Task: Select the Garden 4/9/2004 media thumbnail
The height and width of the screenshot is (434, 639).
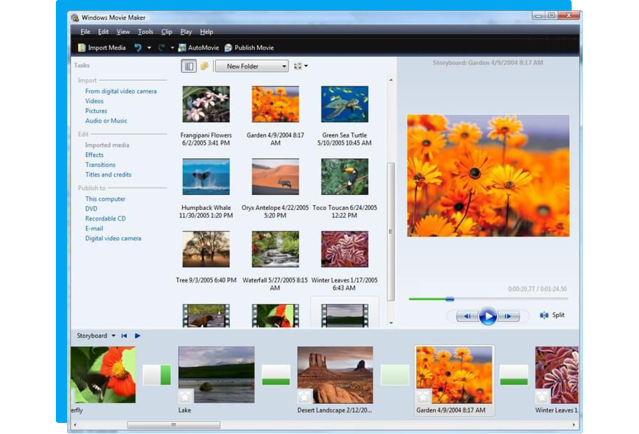Action: click(275, 104)
